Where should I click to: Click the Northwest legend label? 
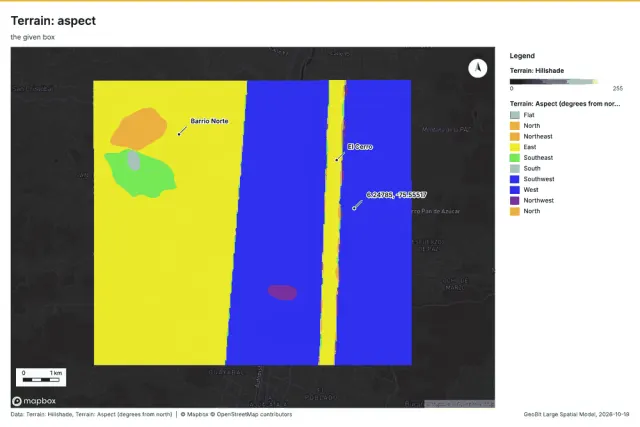(x=539, y=200)
